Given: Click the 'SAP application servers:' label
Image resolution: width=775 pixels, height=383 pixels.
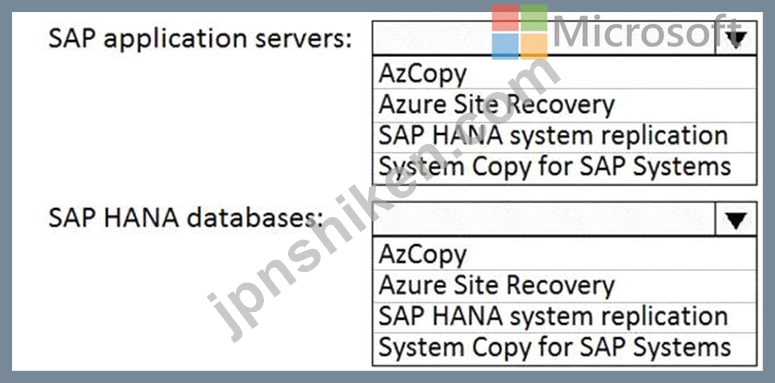Looking at the screenshot, I should pos(200,39).
